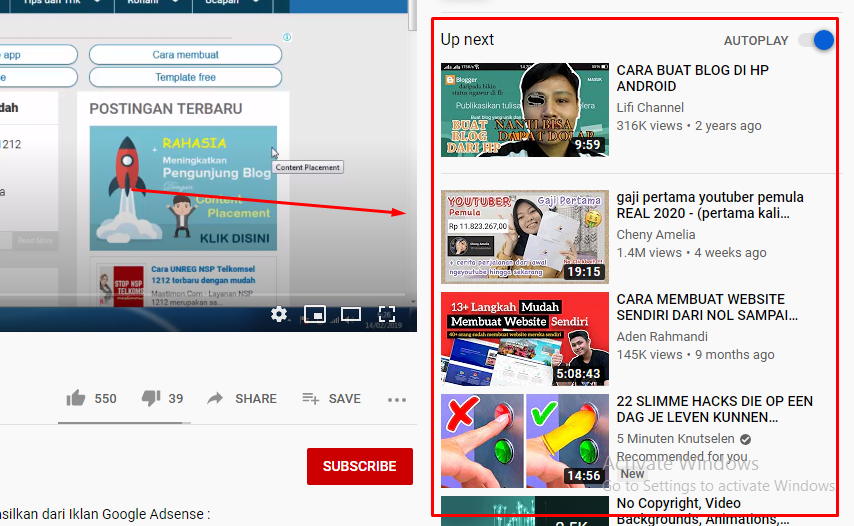Click the ad info icon in the video

point(287,37)
